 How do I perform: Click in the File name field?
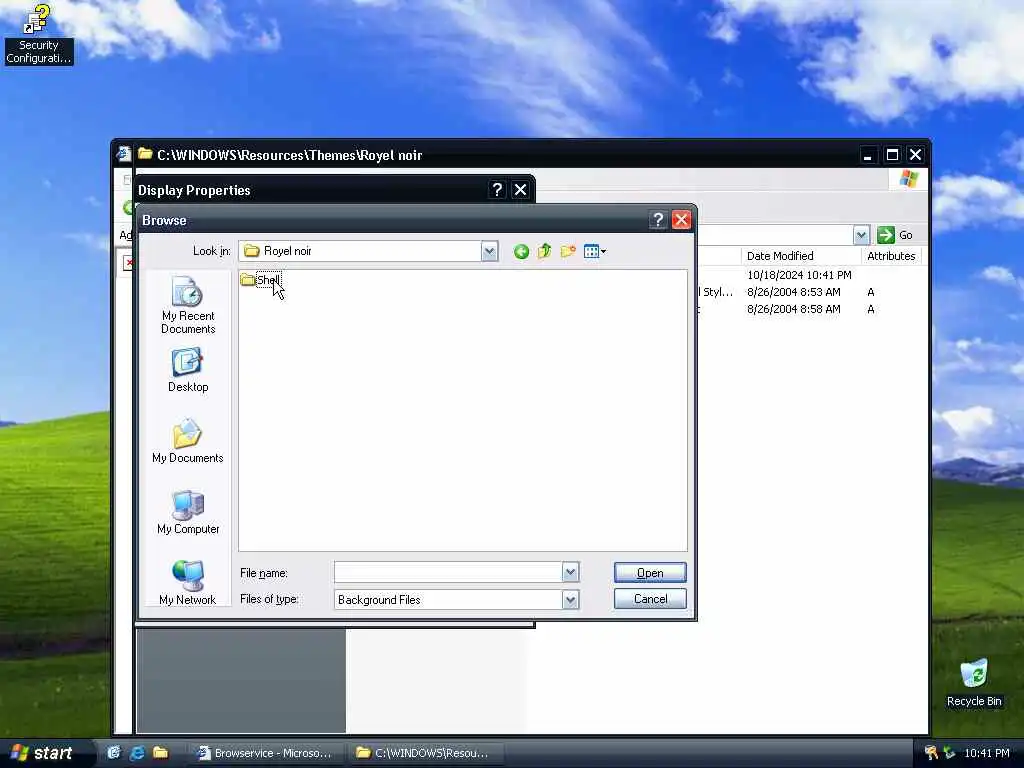tap(448, 573)
